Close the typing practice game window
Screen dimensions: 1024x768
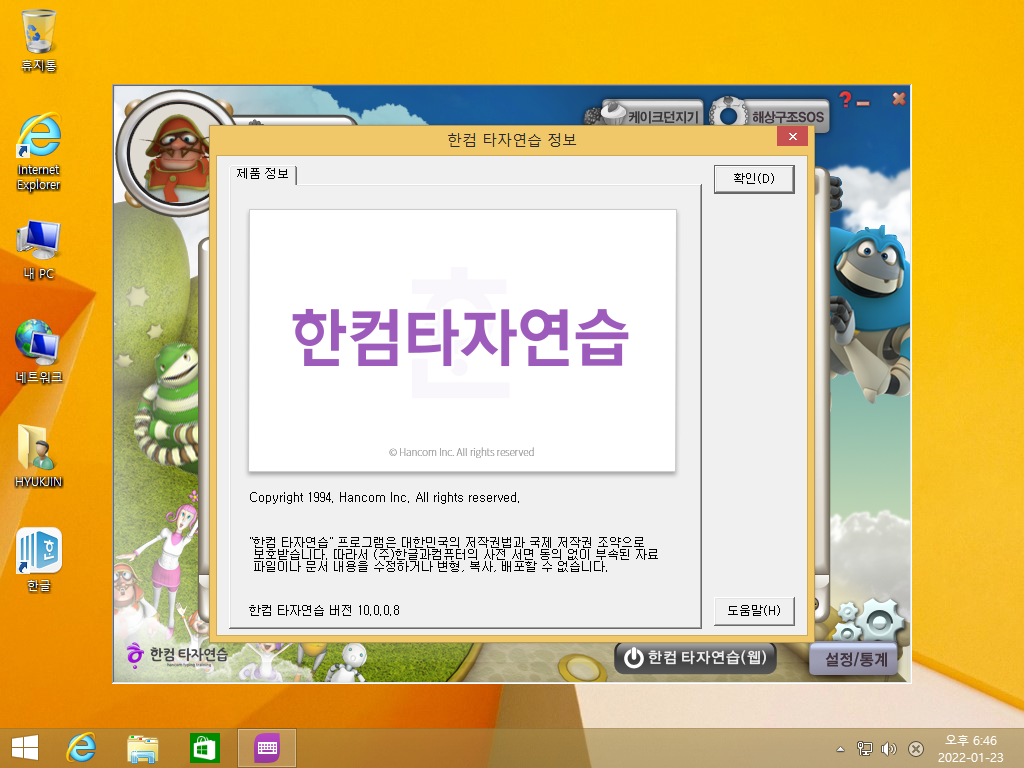899,99
